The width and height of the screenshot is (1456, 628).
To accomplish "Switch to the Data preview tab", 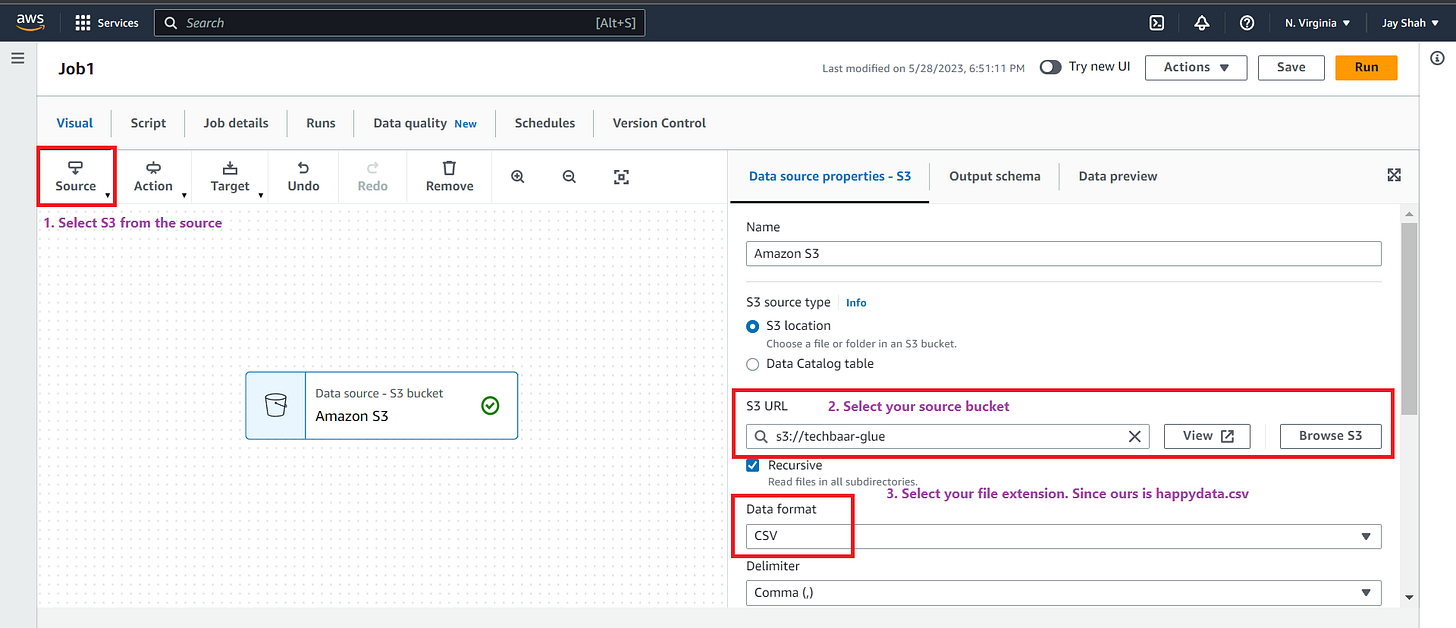I will tap(1118, 176).
